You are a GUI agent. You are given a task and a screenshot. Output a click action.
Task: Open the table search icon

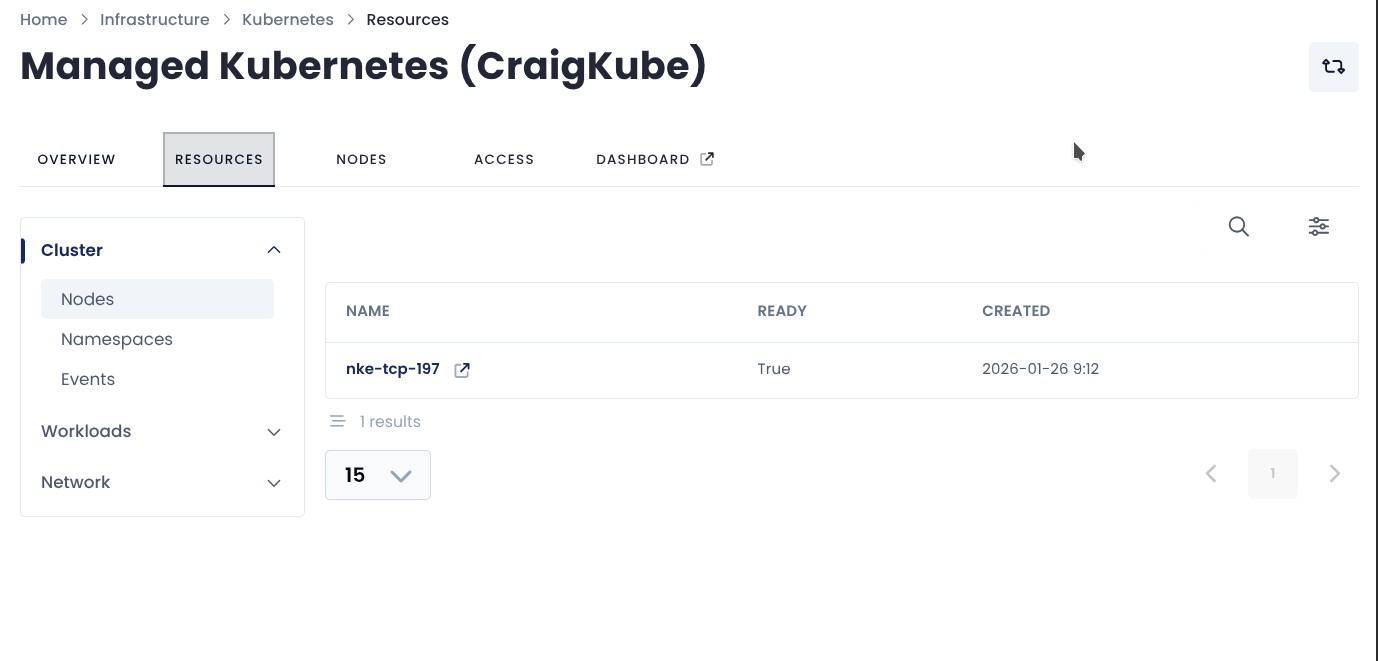tap(1238, 227)
